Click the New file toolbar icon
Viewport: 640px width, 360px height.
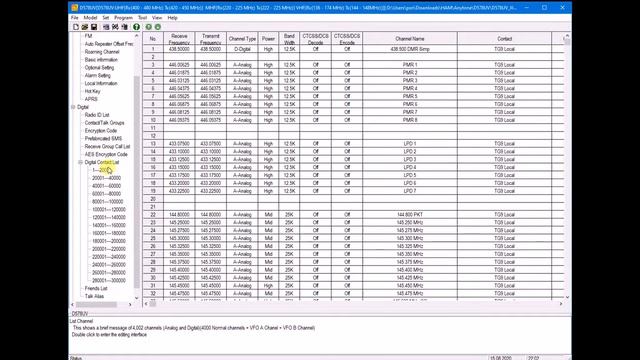point(76,27)
